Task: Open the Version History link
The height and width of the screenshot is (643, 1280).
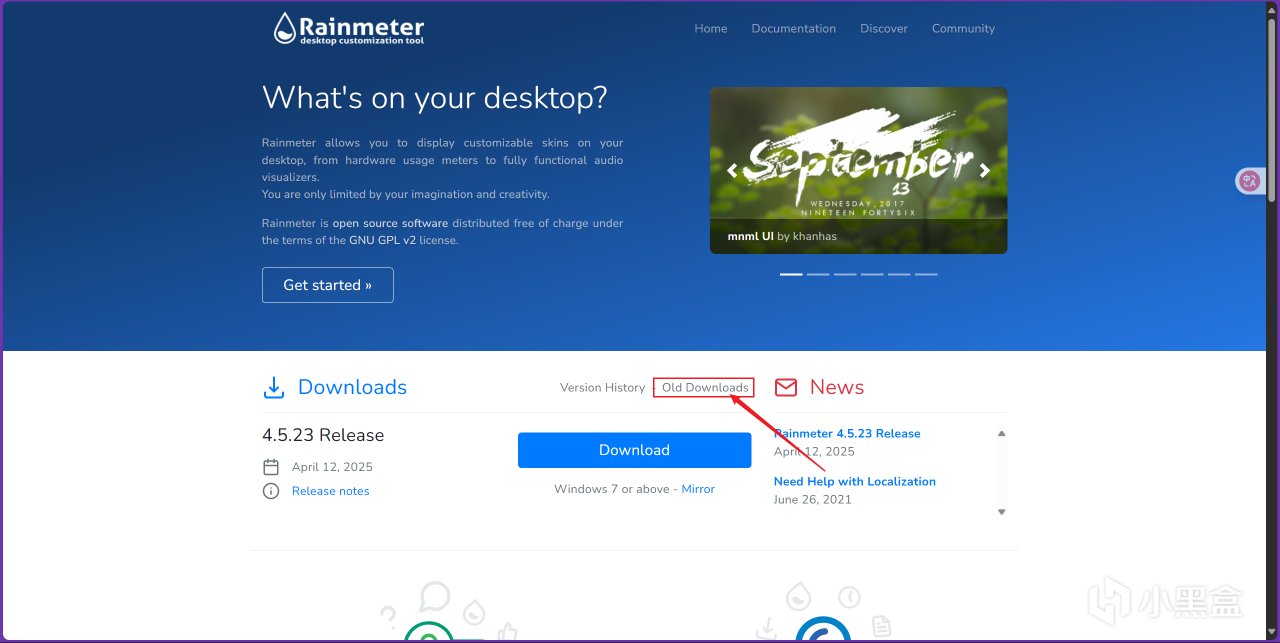Action: coord(602,388)
